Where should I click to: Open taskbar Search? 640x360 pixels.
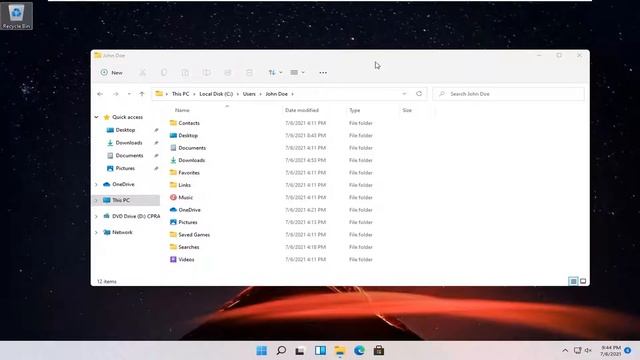281,351
